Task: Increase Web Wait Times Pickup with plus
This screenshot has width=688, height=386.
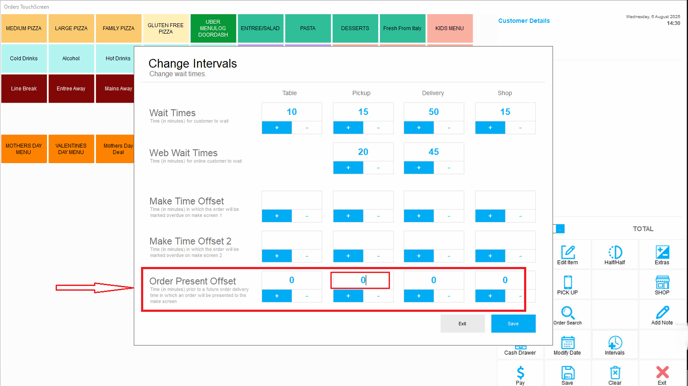Action: (348, 168)
